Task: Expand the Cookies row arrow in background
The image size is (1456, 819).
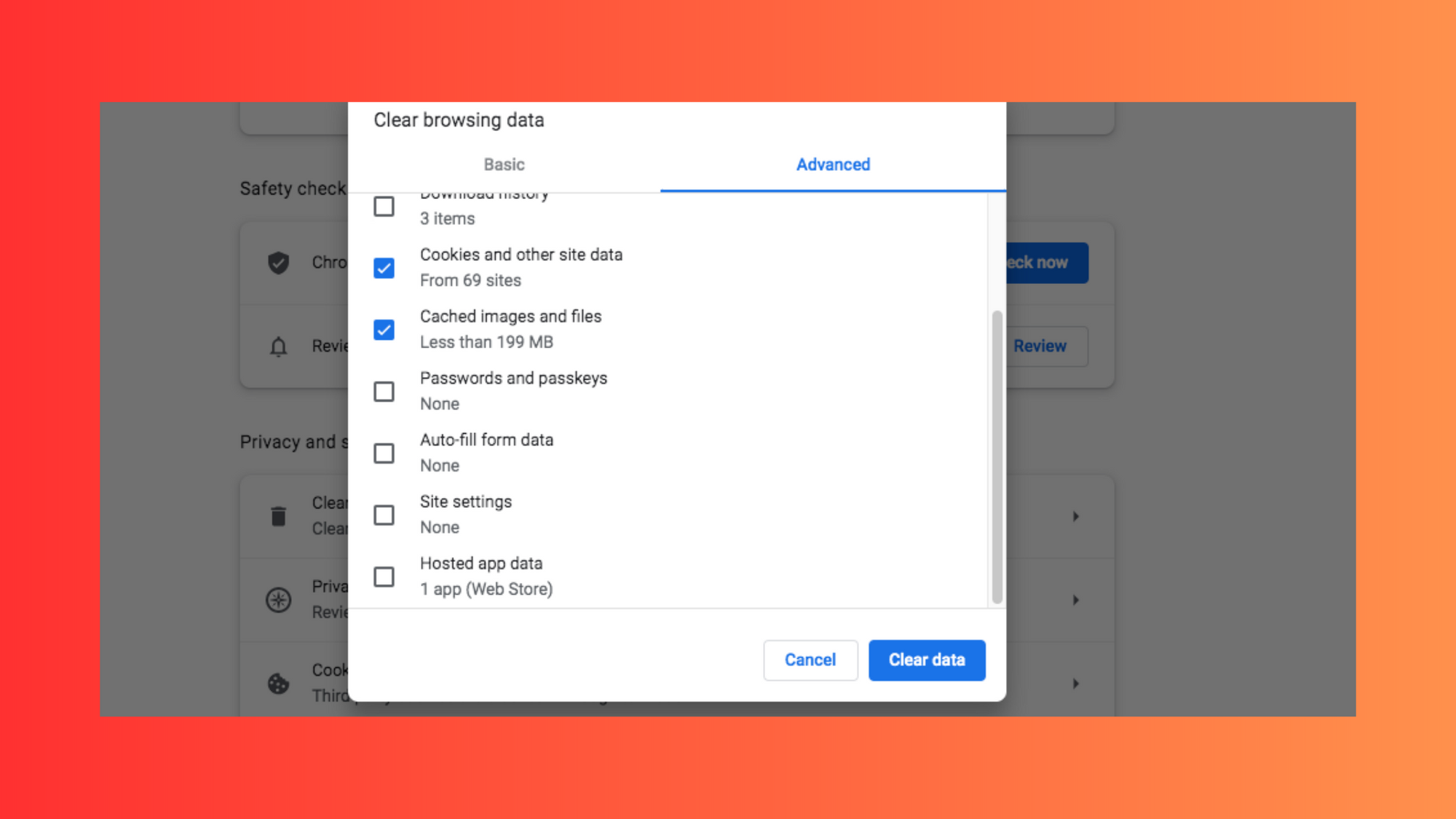Action: [x=1075, y=684]
